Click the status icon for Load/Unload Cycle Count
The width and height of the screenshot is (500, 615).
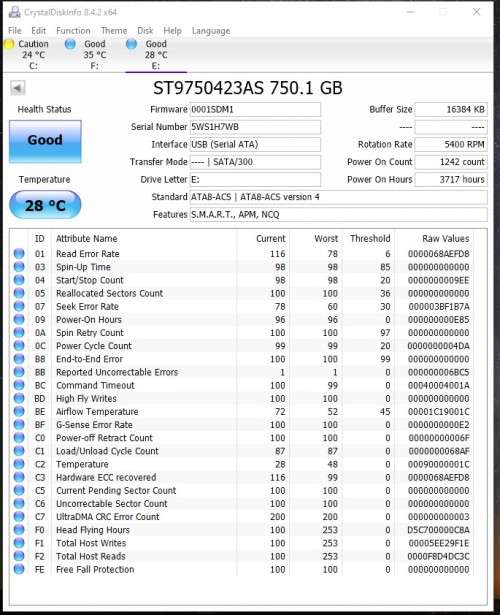(19, 451)
